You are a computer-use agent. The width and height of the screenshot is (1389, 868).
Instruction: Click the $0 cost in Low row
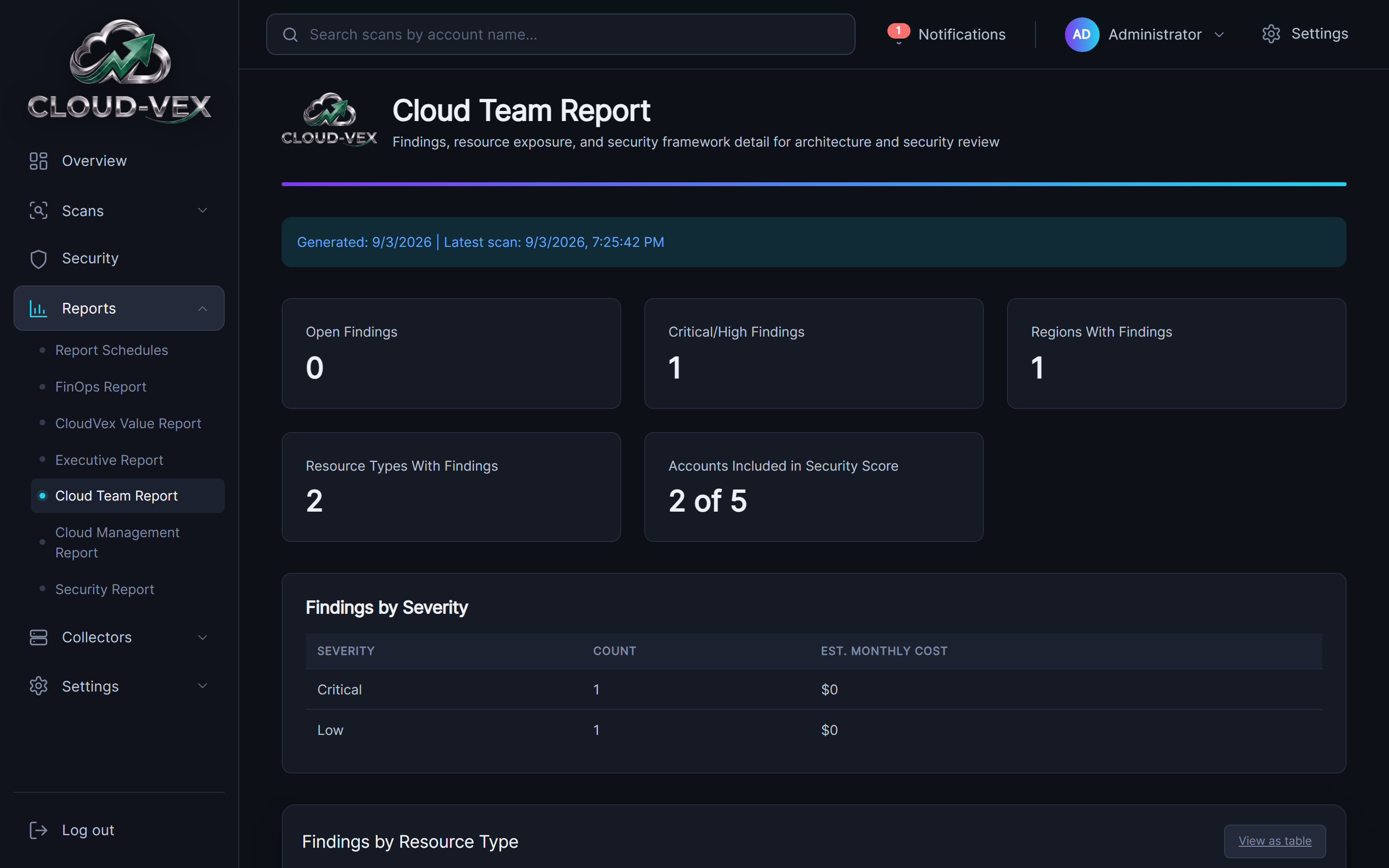830,730
